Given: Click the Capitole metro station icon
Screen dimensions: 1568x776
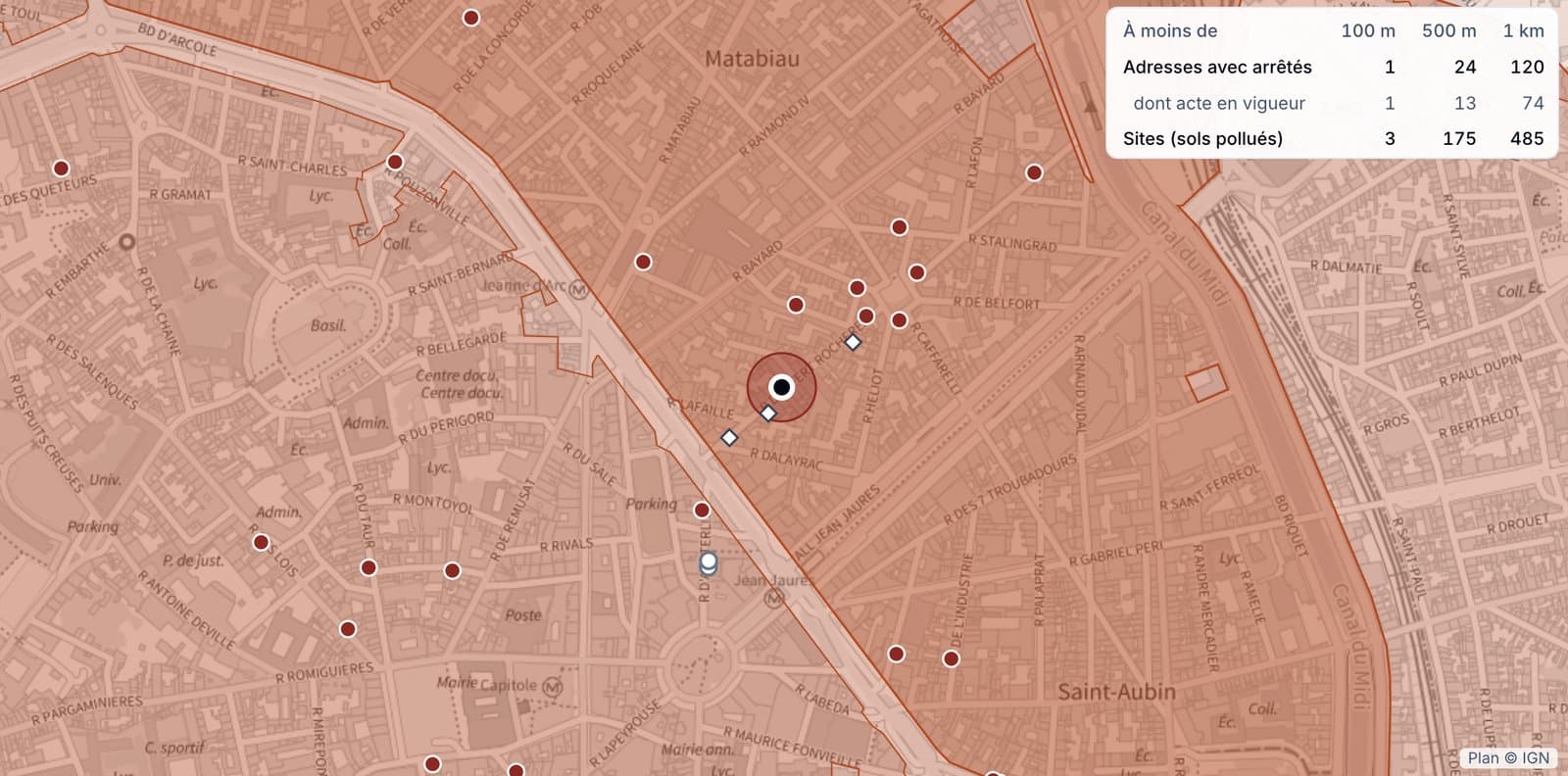Looking at the screenshot, I should pyautogui.click(x=553, y=687).
